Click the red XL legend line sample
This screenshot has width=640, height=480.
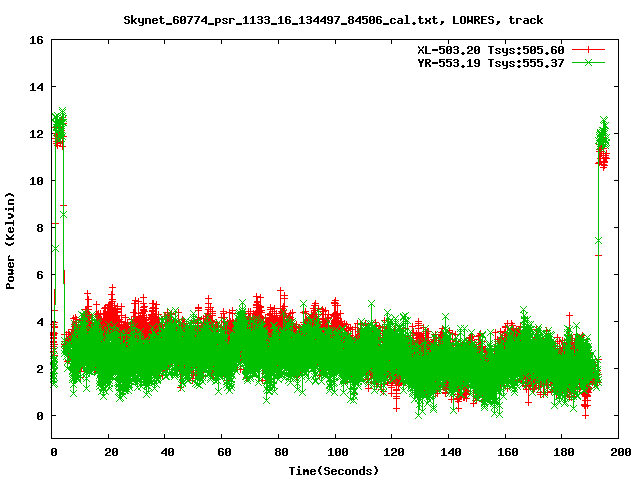point(588,50)
